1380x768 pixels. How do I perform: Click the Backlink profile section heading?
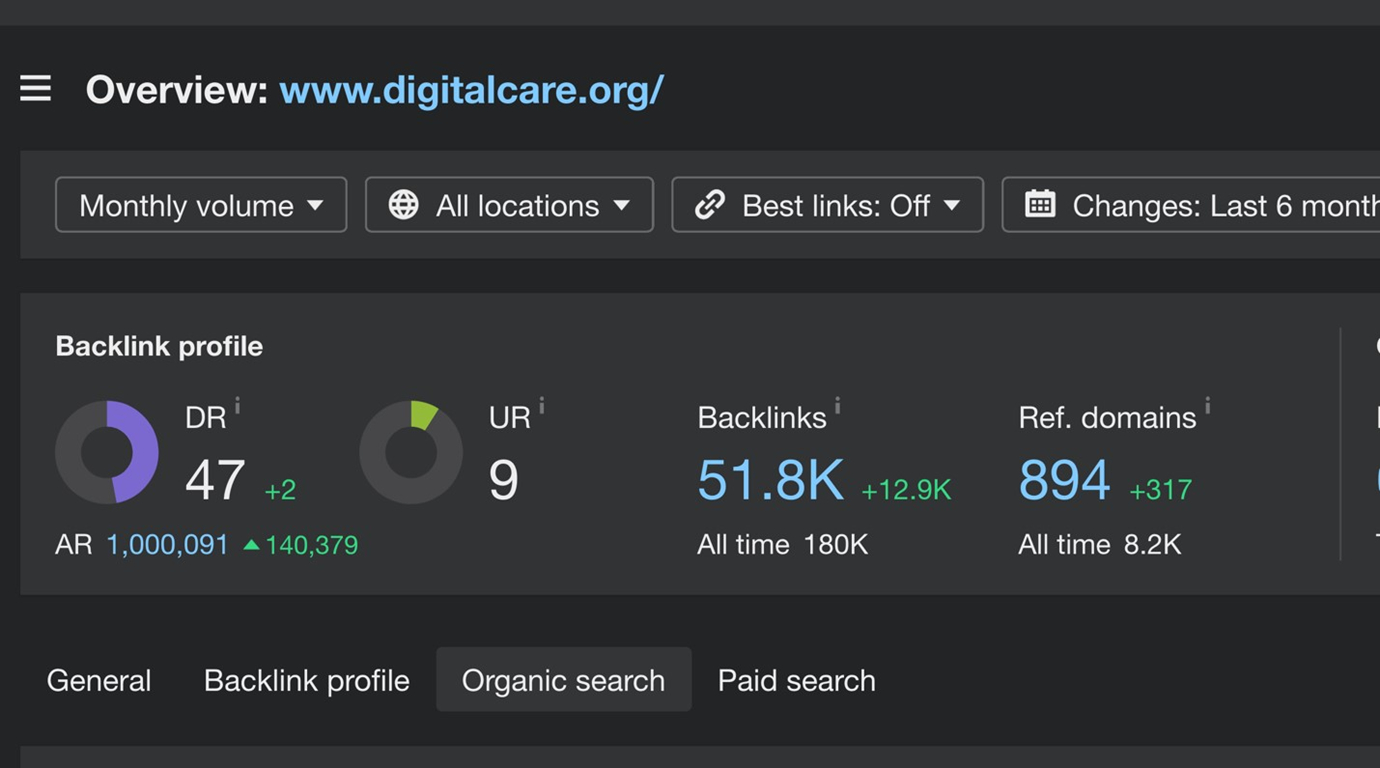[x=159, y=346]
